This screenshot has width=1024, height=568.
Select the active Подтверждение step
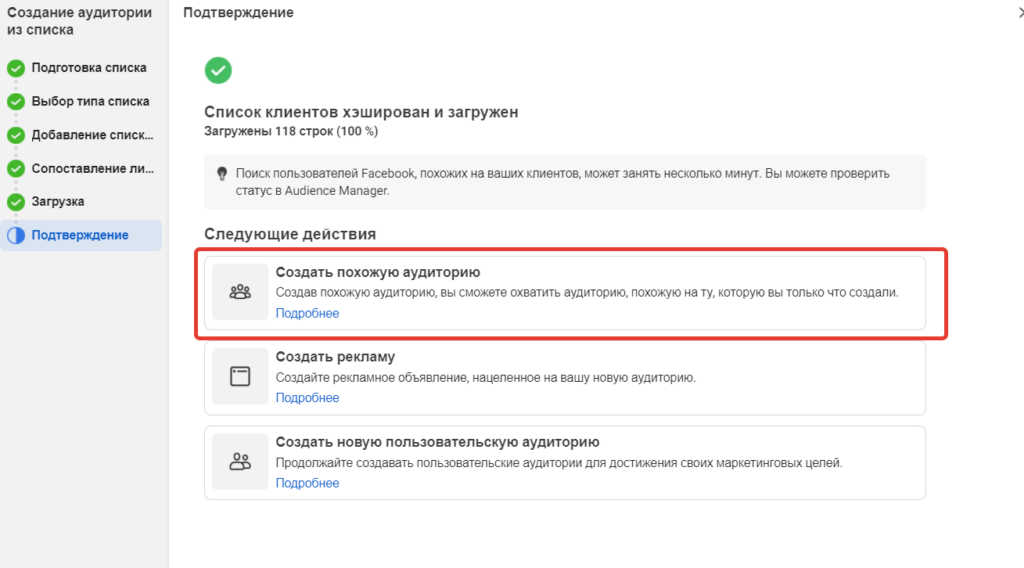(x=81, y=235)
